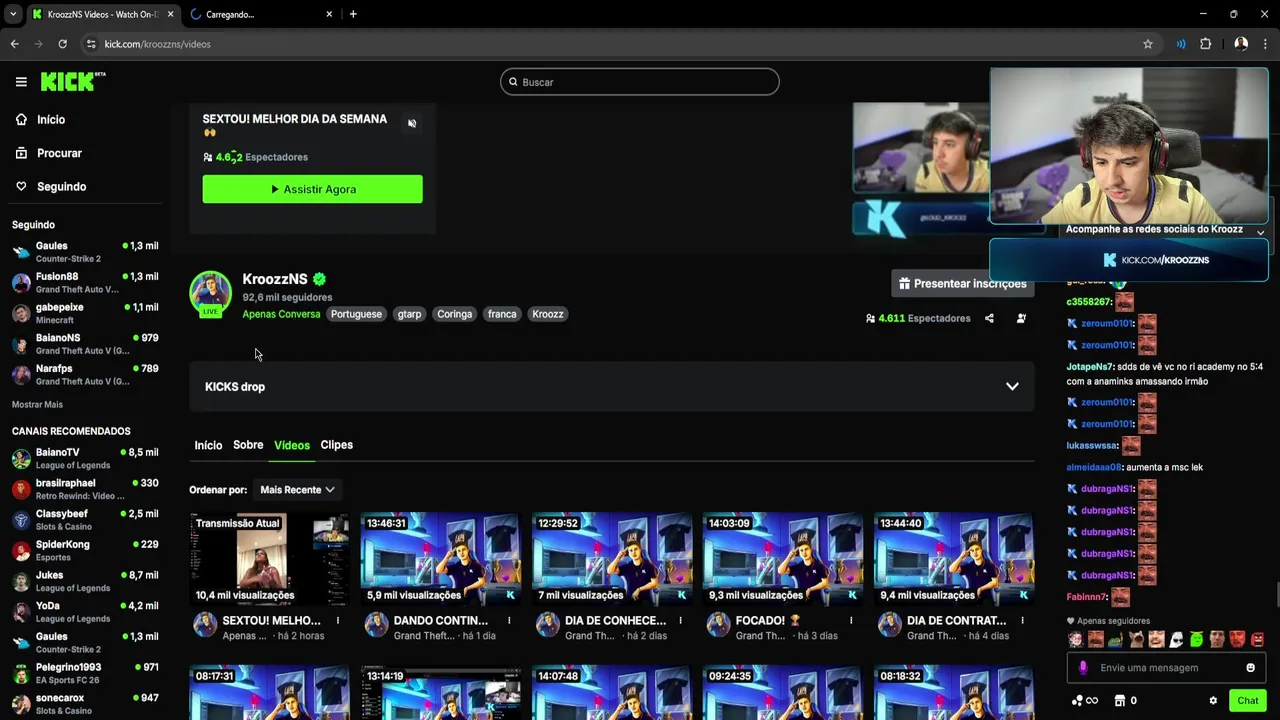Click the gtarp tag
The image size is (1280, 720).
[x=410, y=314]
